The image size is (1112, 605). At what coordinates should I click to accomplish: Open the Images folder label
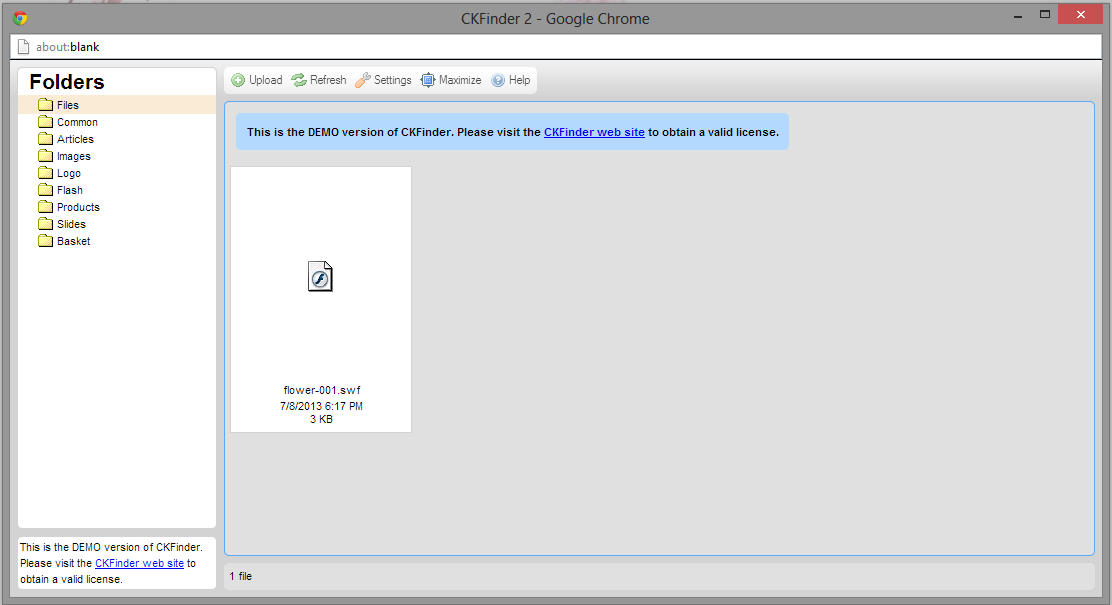[x=74, y=156]
